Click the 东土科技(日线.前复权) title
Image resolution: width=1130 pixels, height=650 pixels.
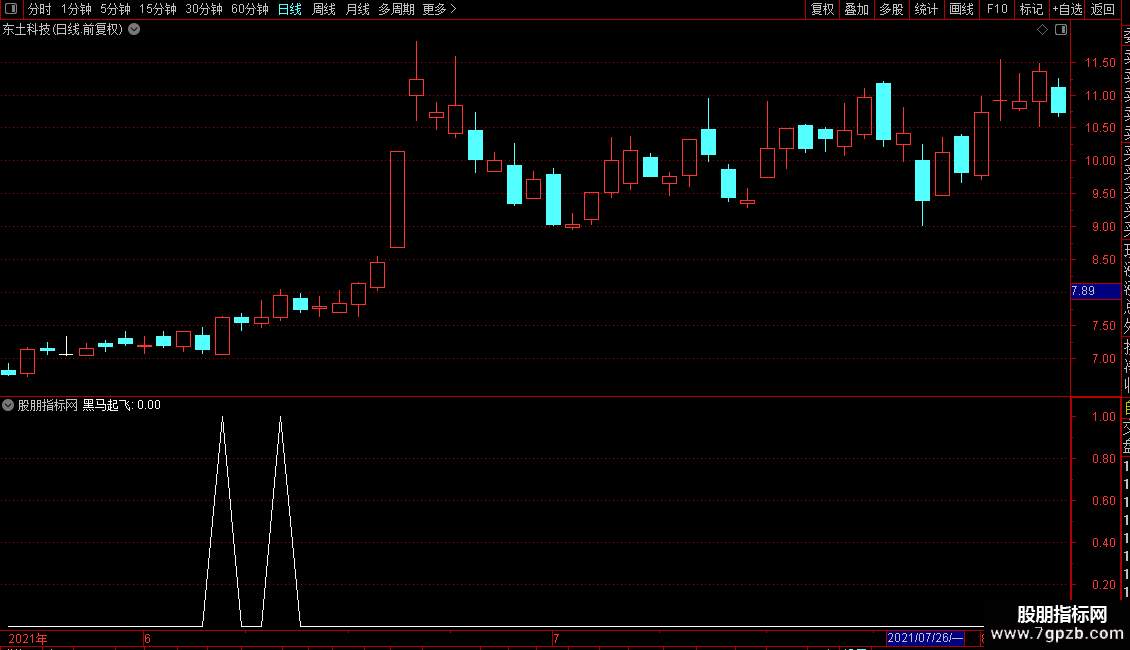pyautogui.click(x=63, y=30)
